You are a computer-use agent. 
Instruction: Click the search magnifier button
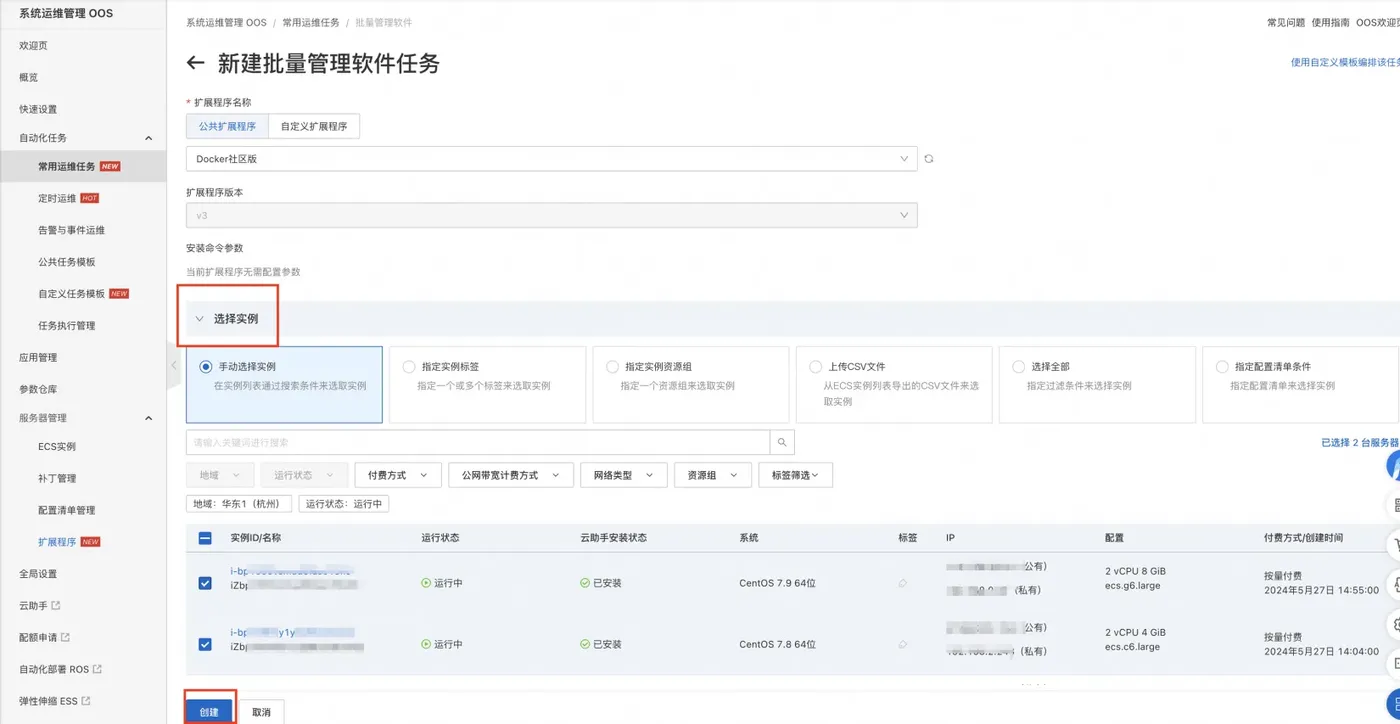click(782, 442)
